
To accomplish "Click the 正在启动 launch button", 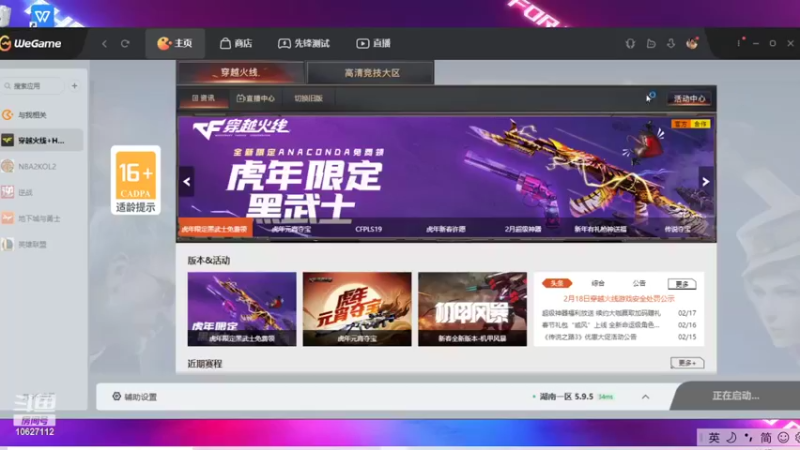I will 736,395.
